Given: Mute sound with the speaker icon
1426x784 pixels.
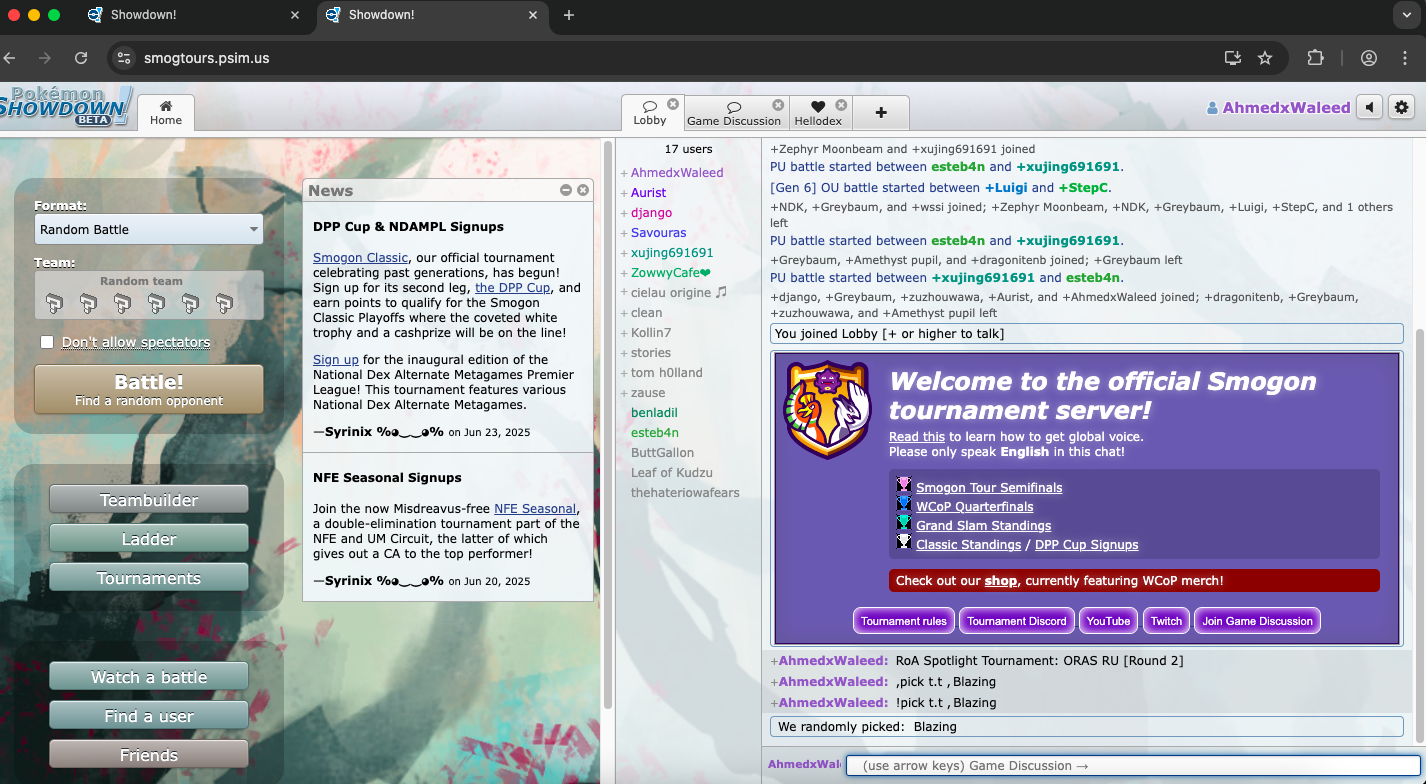Looking at the screenshot, I should pyautogui.click(x=1369, y=107).
